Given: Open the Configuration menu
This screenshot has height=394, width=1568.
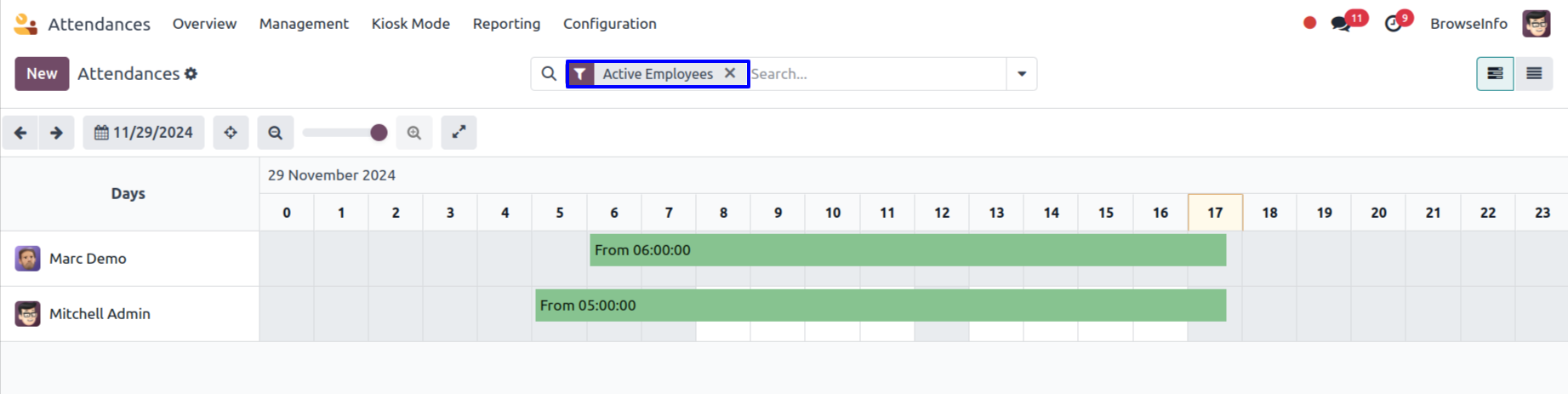Looking at the screenshot, I should 609,24.
